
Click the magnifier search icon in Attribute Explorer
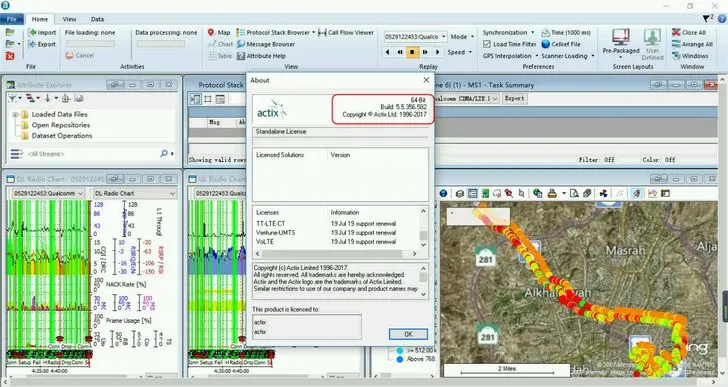point(164,153)
